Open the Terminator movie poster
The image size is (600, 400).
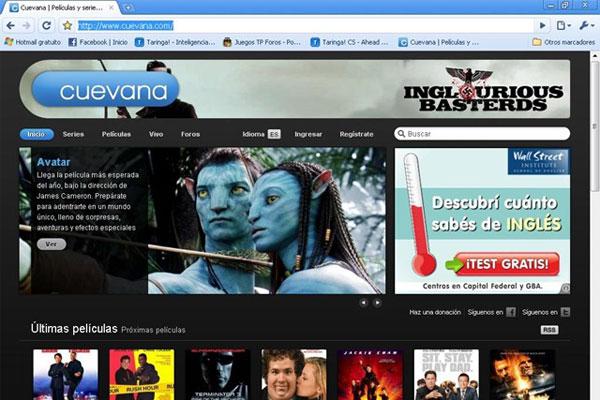pos(218,374)
